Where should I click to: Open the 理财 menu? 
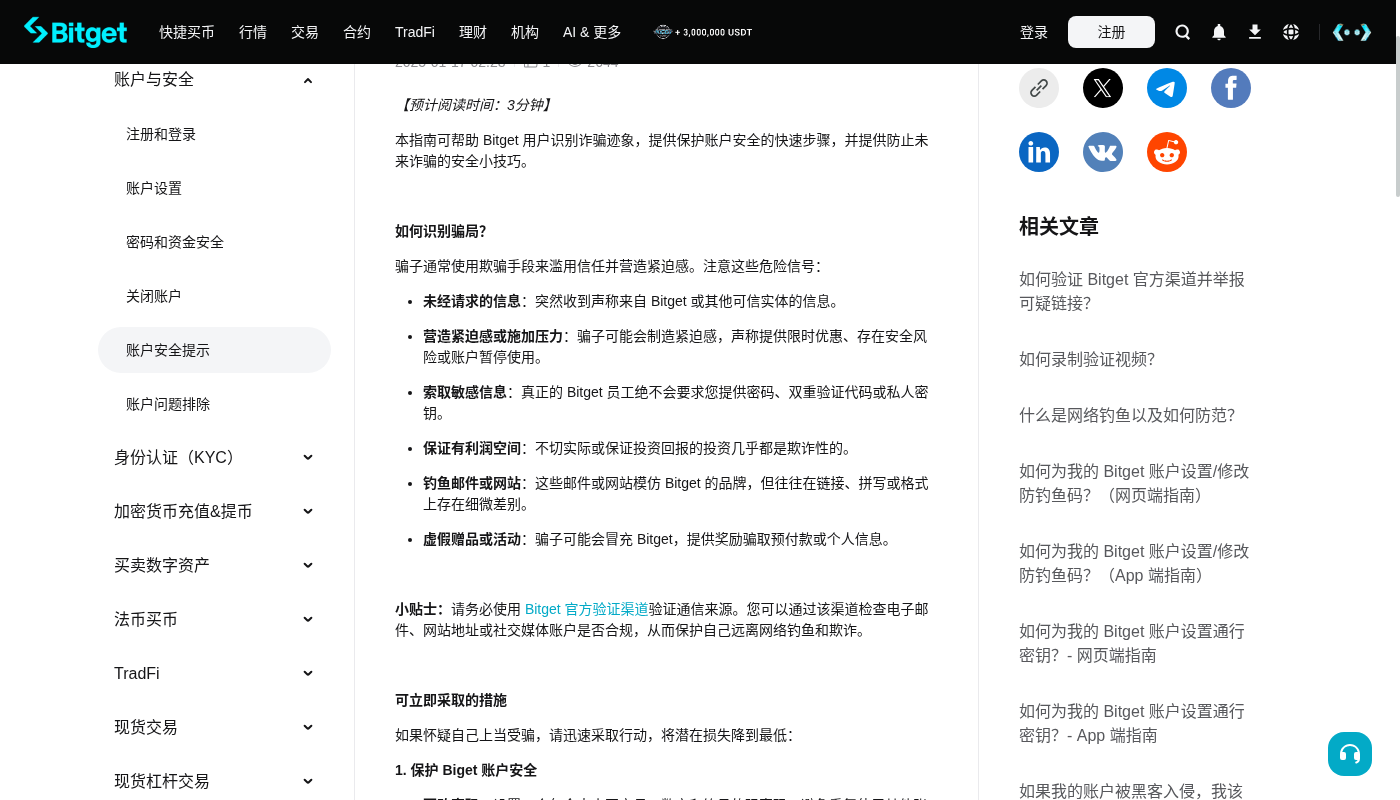[x=473, y=32]
